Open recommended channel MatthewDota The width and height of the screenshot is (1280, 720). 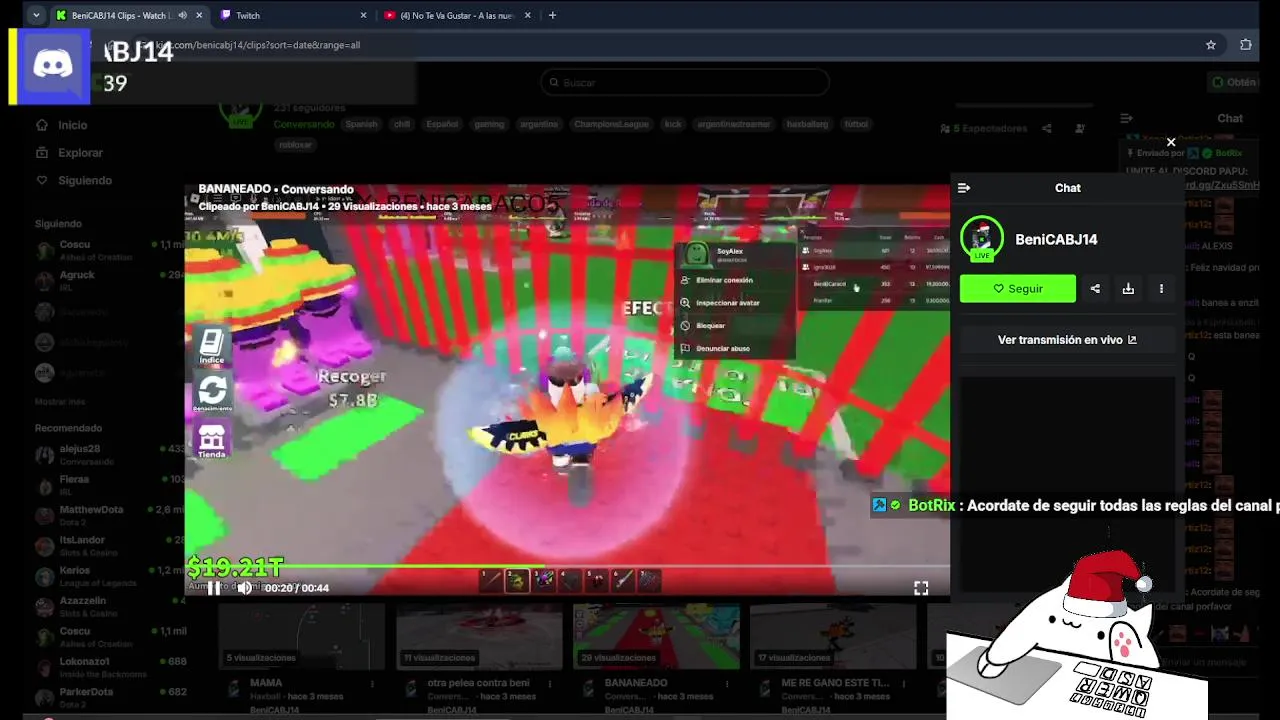(x=110, y=515)
